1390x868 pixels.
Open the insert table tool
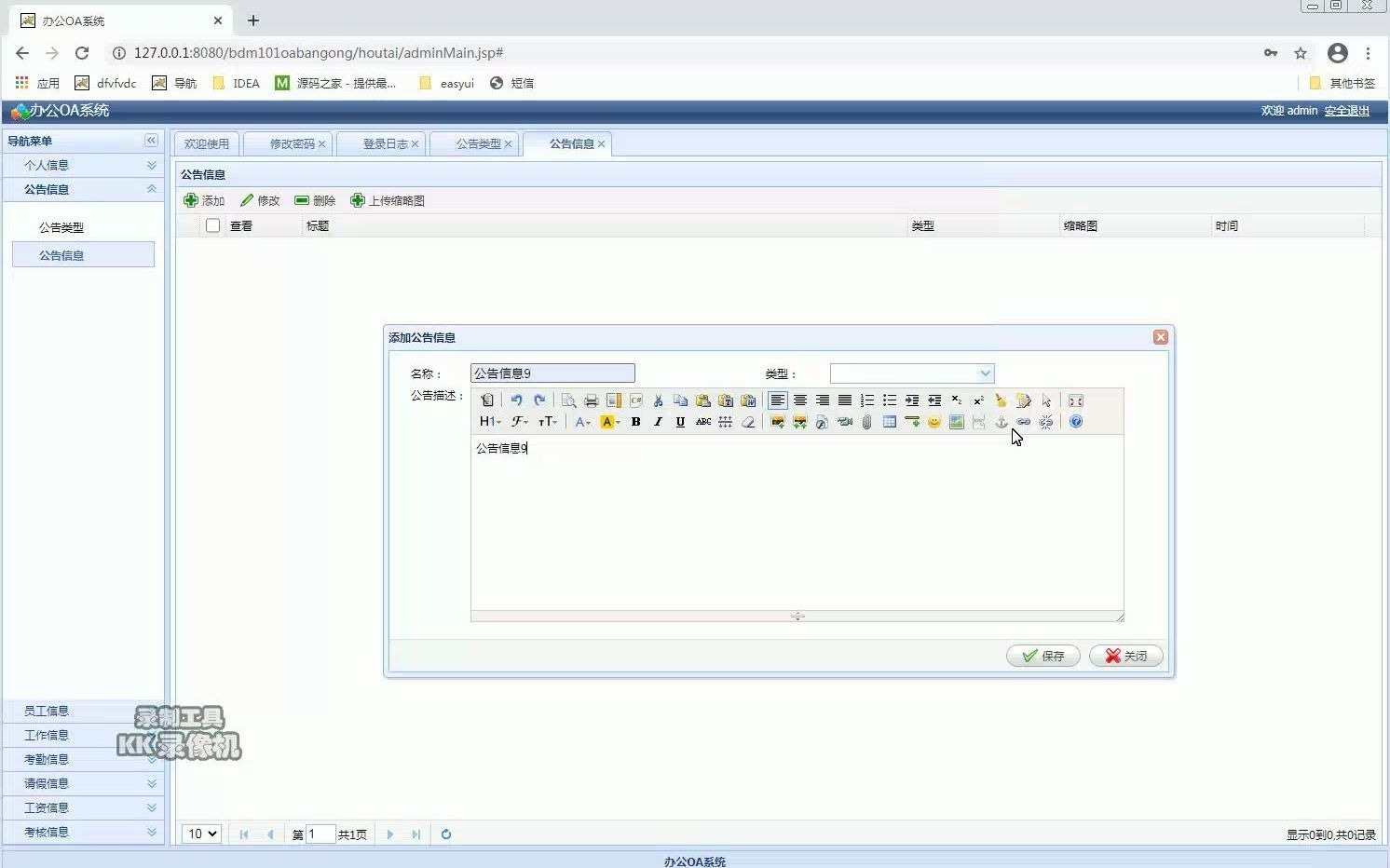pos(889,422)
